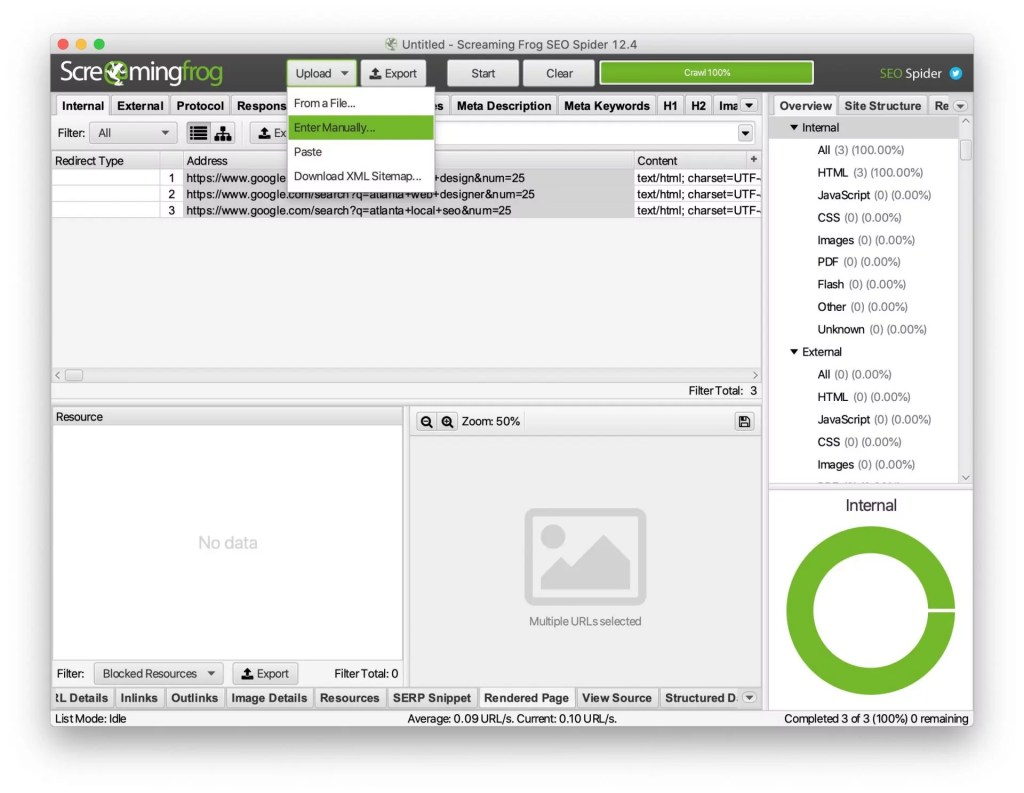Click the zoom in magnifier icon
This screenshot has width=1024, height=793.
coord(447,422)
